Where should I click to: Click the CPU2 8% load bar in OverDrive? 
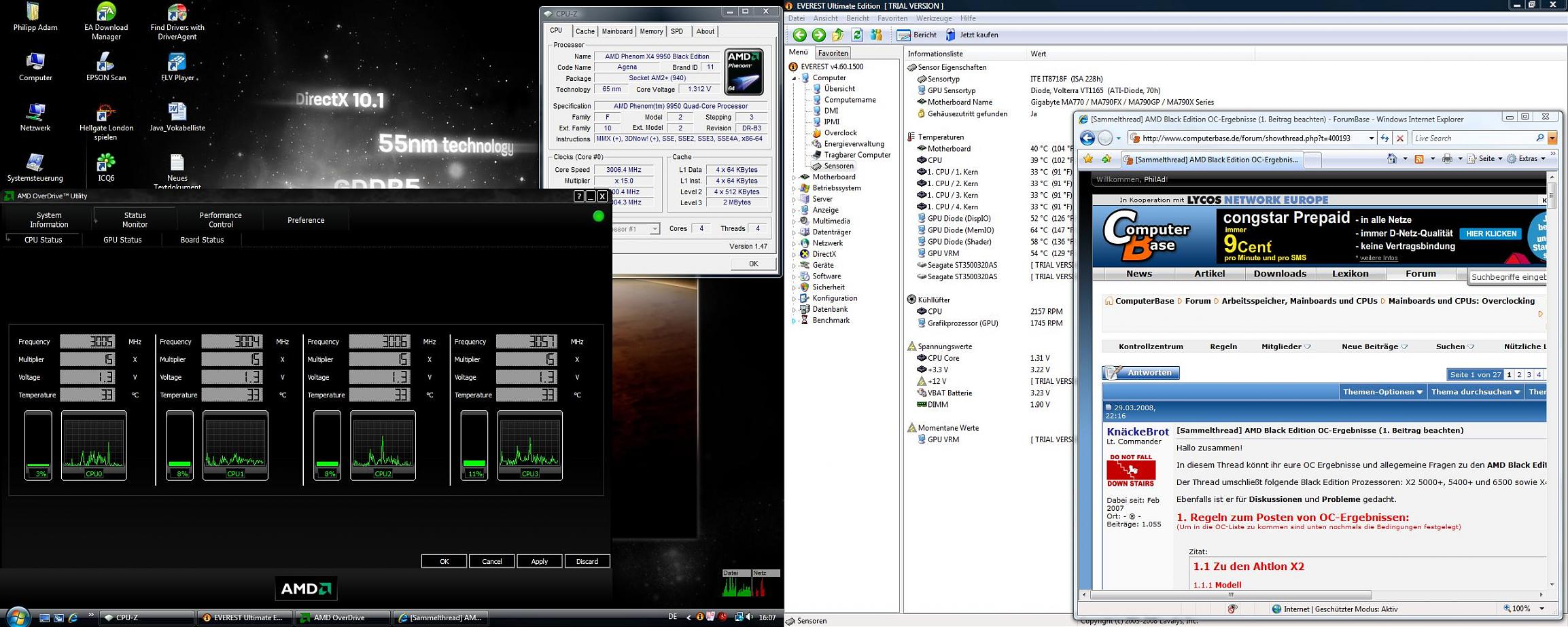[327, 445]
